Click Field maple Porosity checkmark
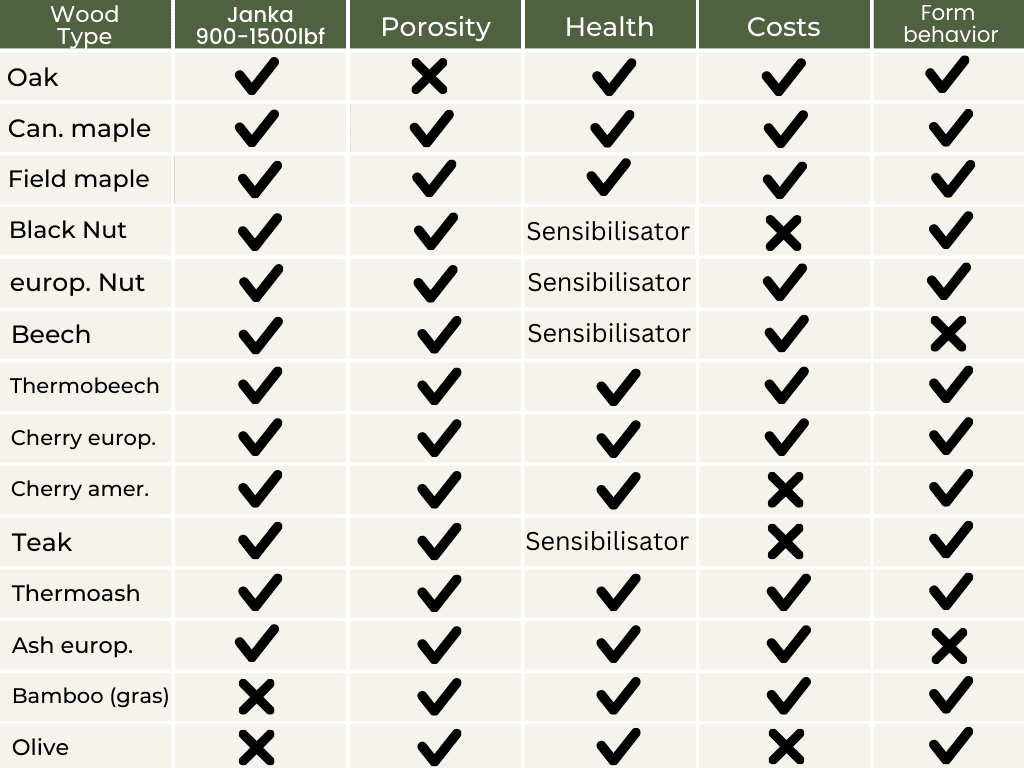The height and width of the screenshot is (768, 1024). pyautogui.click(x=434, y=178)
